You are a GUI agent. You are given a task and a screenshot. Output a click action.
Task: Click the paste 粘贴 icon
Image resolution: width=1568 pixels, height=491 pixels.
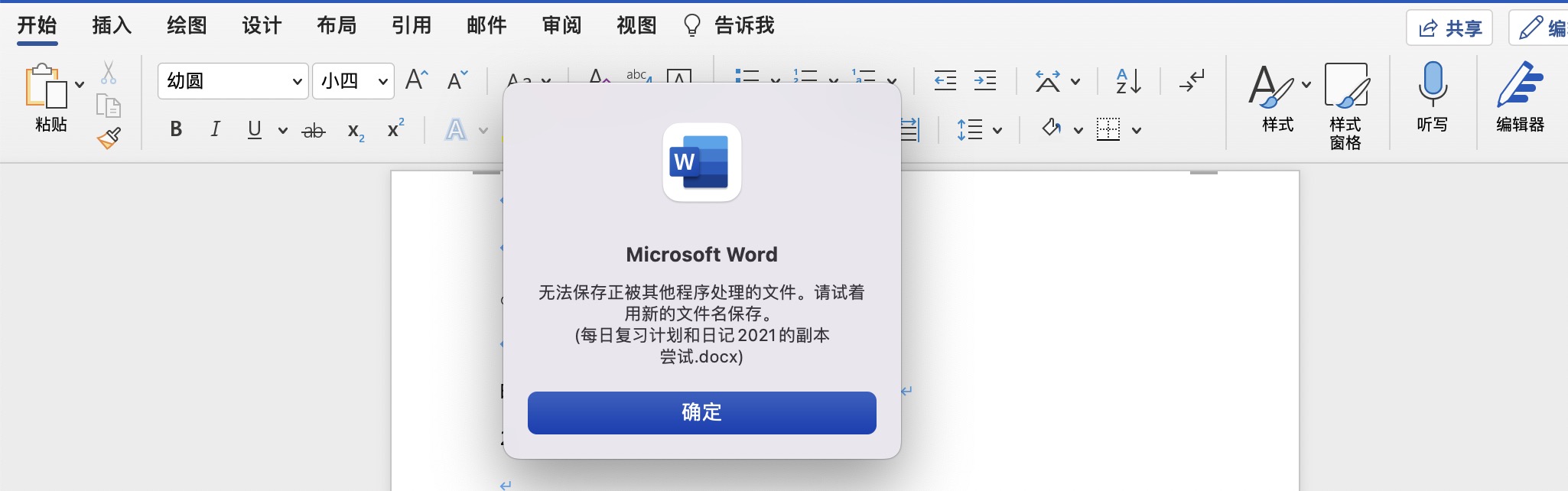click(46, 86)
